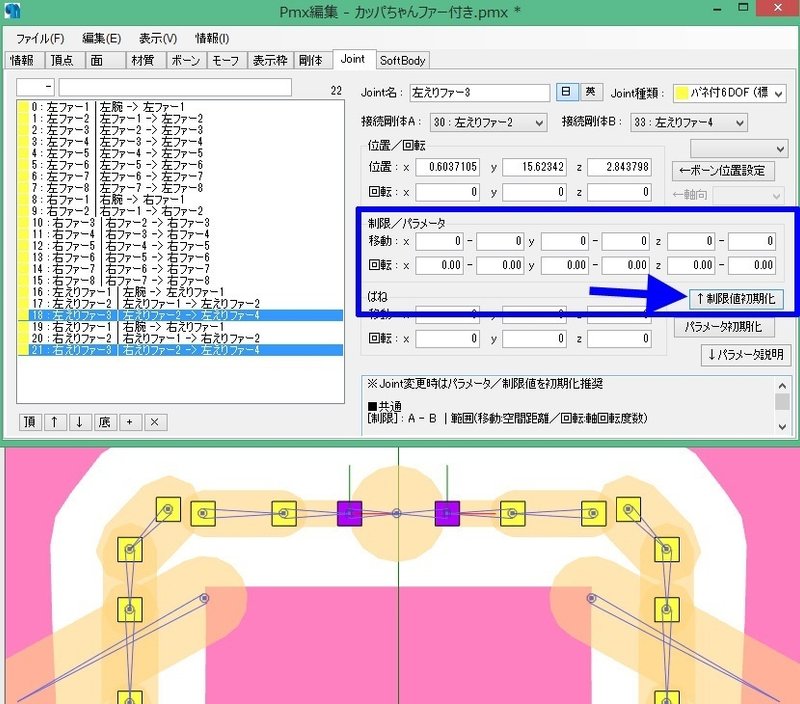Switch to the SoftBody tab
Image resolution: width=800 pixels, height=704 pixels.
[403, 60]
